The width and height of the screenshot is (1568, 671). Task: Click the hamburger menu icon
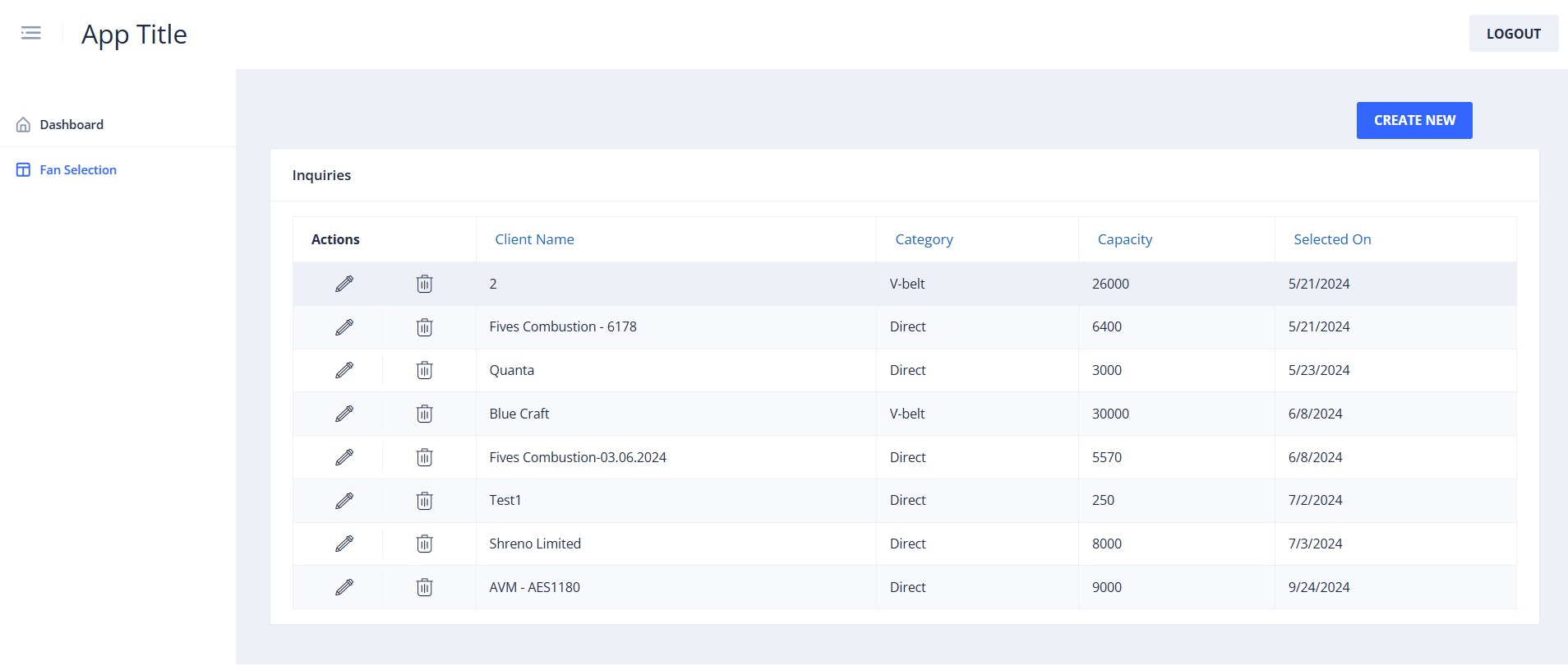pos(31,33)
